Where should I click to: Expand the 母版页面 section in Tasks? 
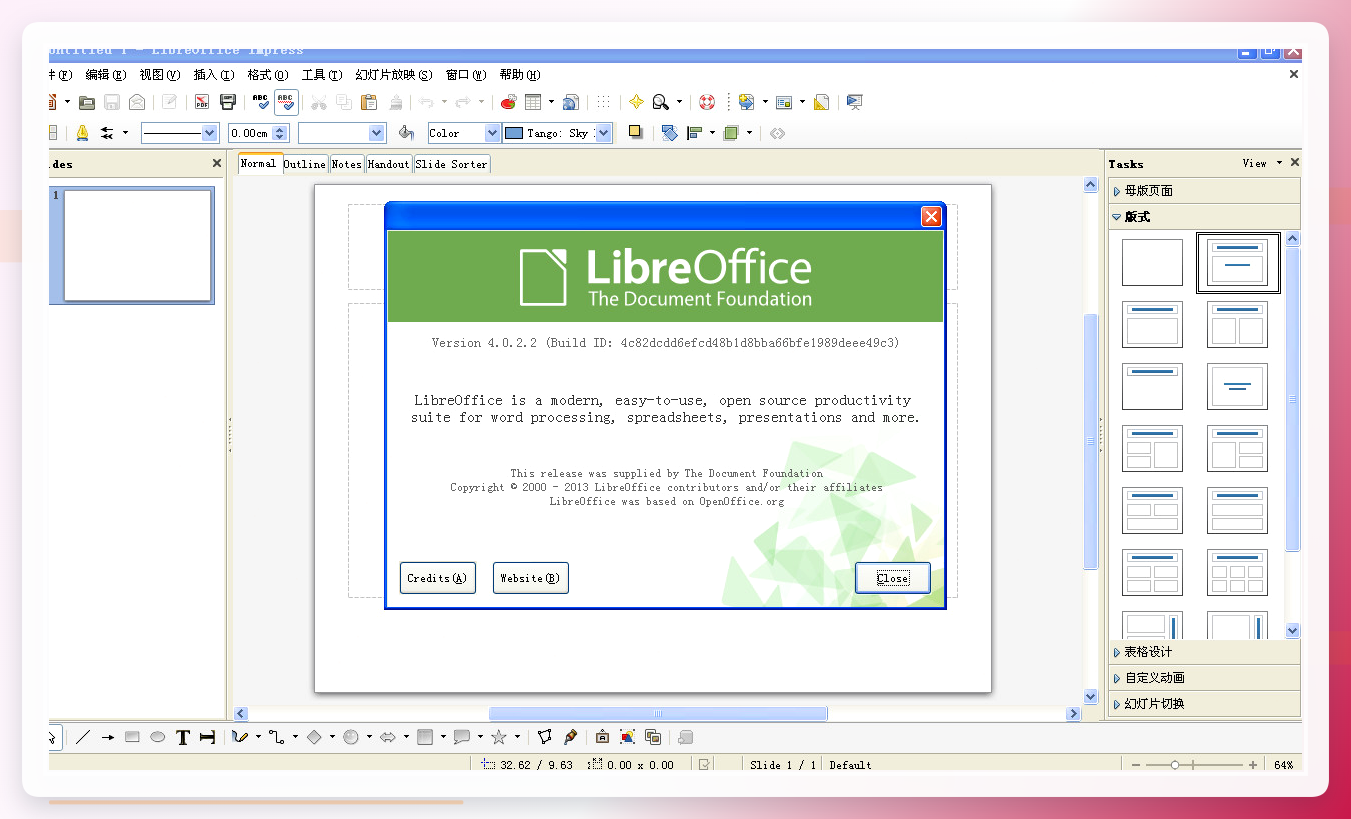[x=1204, y=190]
